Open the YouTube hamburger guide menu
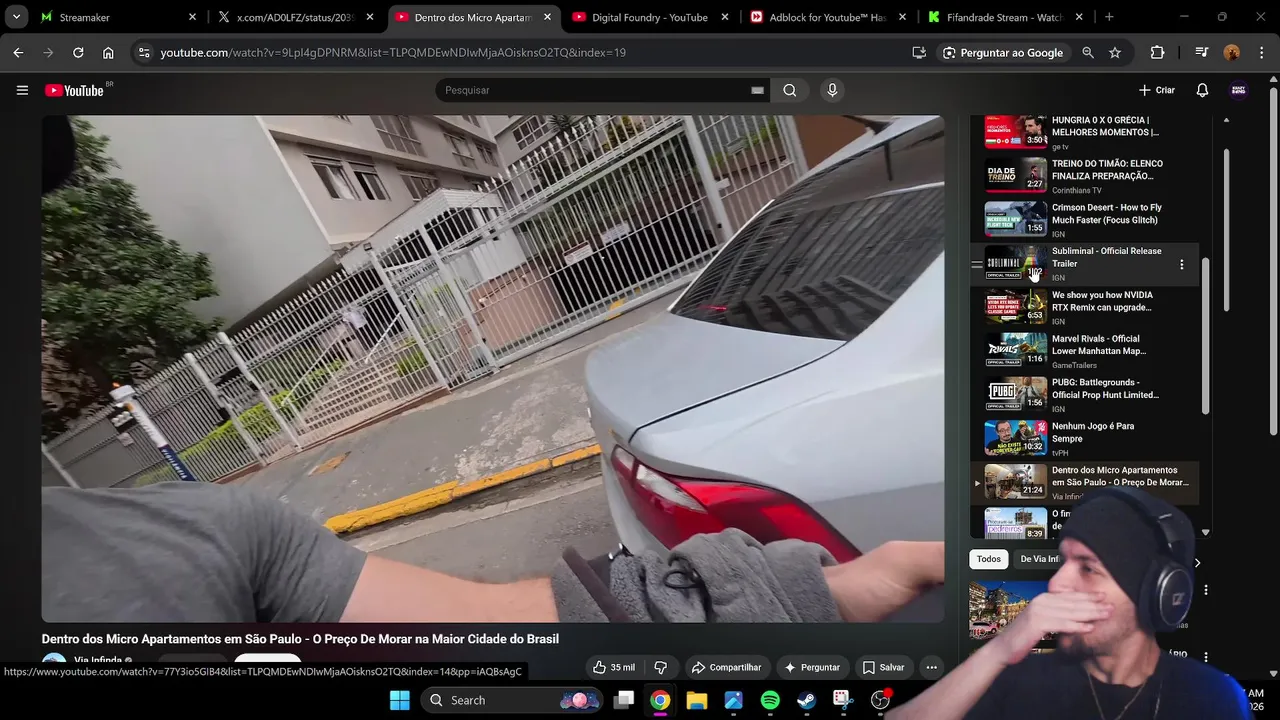The image size is (1280, 720). pos(22,90)
